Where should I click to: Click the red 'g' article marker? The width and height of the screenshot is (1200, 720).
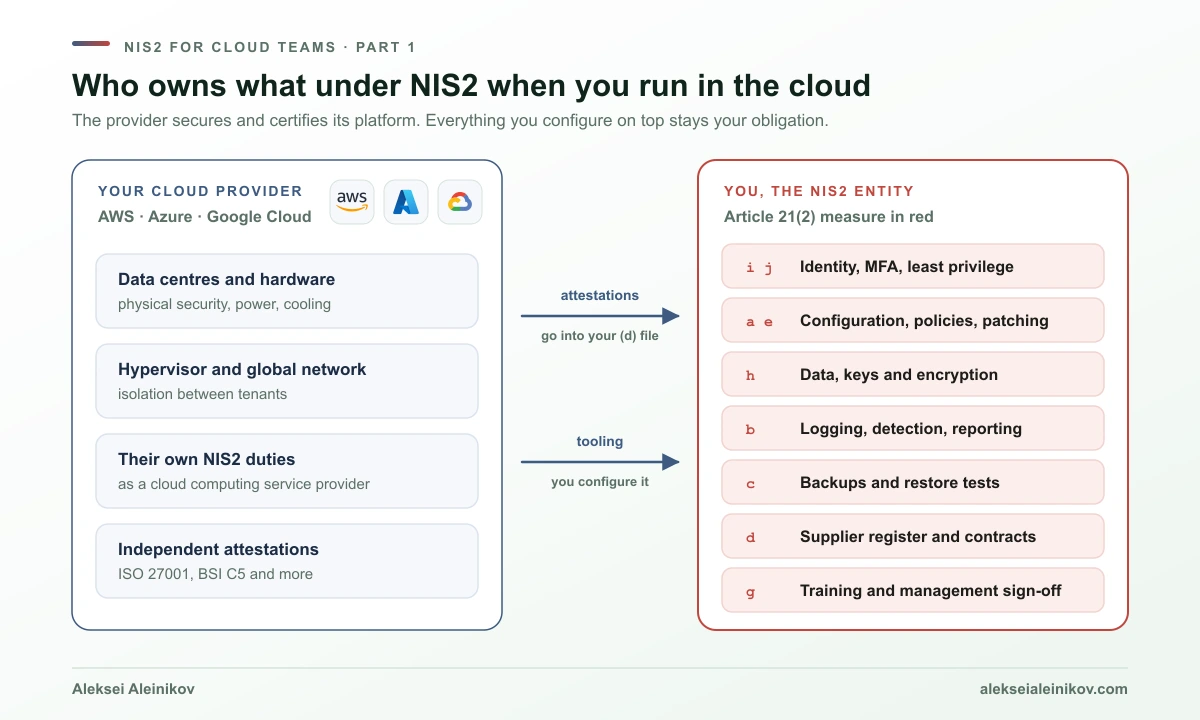pyautogui.click(x=751, y=592)
